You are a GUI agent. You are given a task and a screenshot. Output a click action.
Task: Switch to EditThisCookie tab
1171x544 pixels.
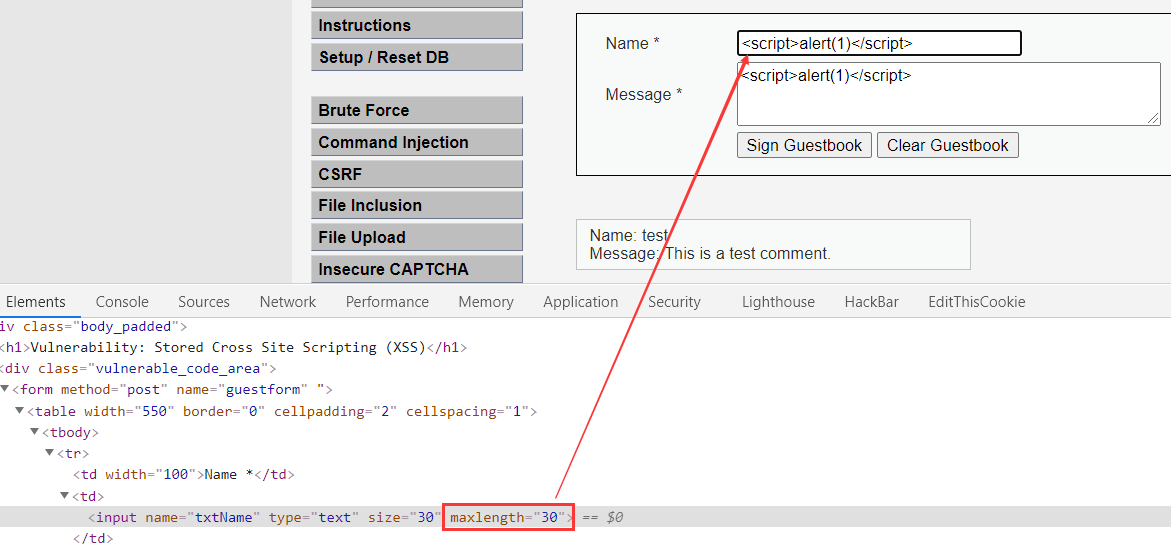pyautogui.click(x=977, y=302)
